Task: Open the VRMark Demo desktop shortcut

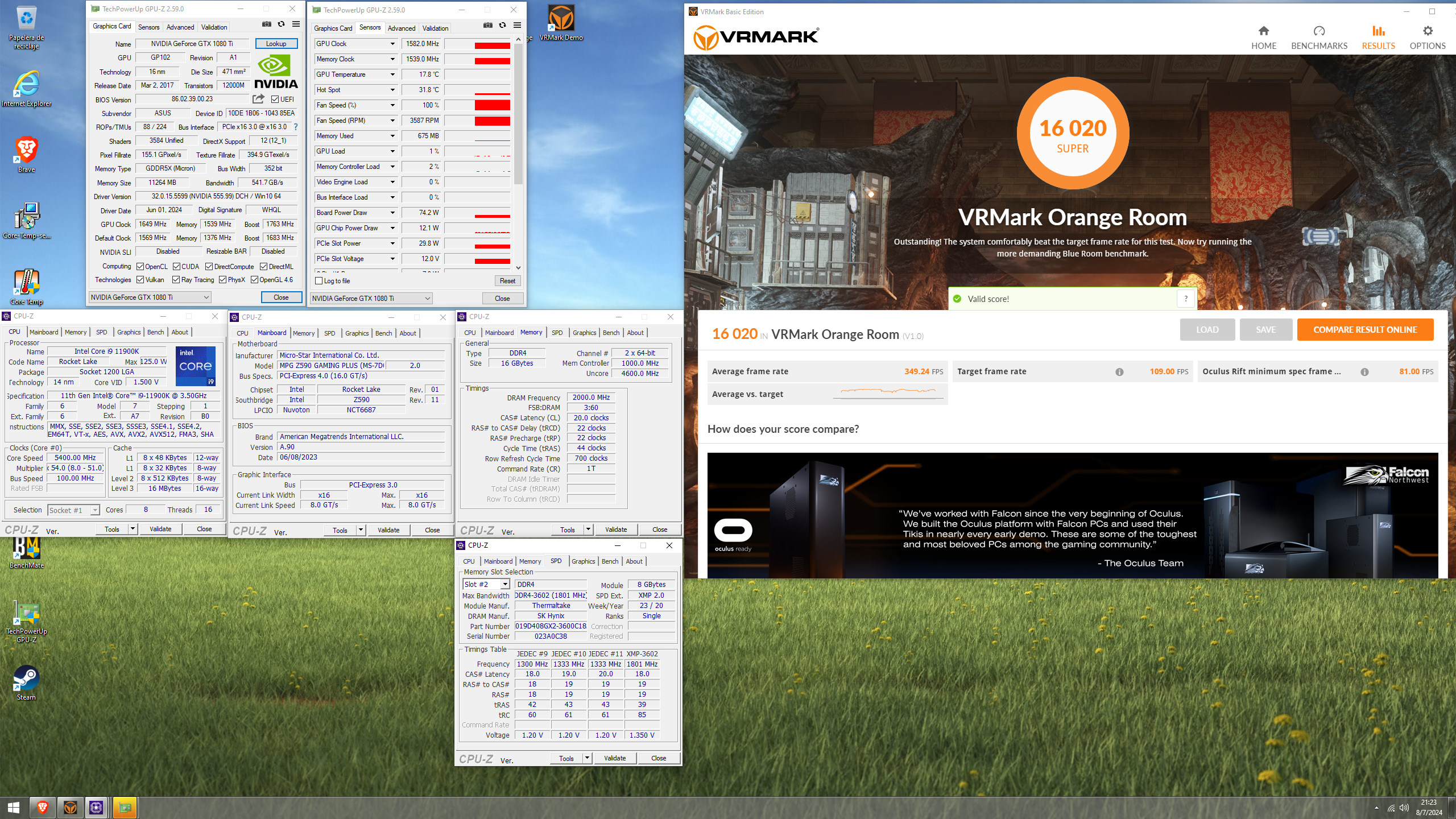Action: tap(561, 23)
